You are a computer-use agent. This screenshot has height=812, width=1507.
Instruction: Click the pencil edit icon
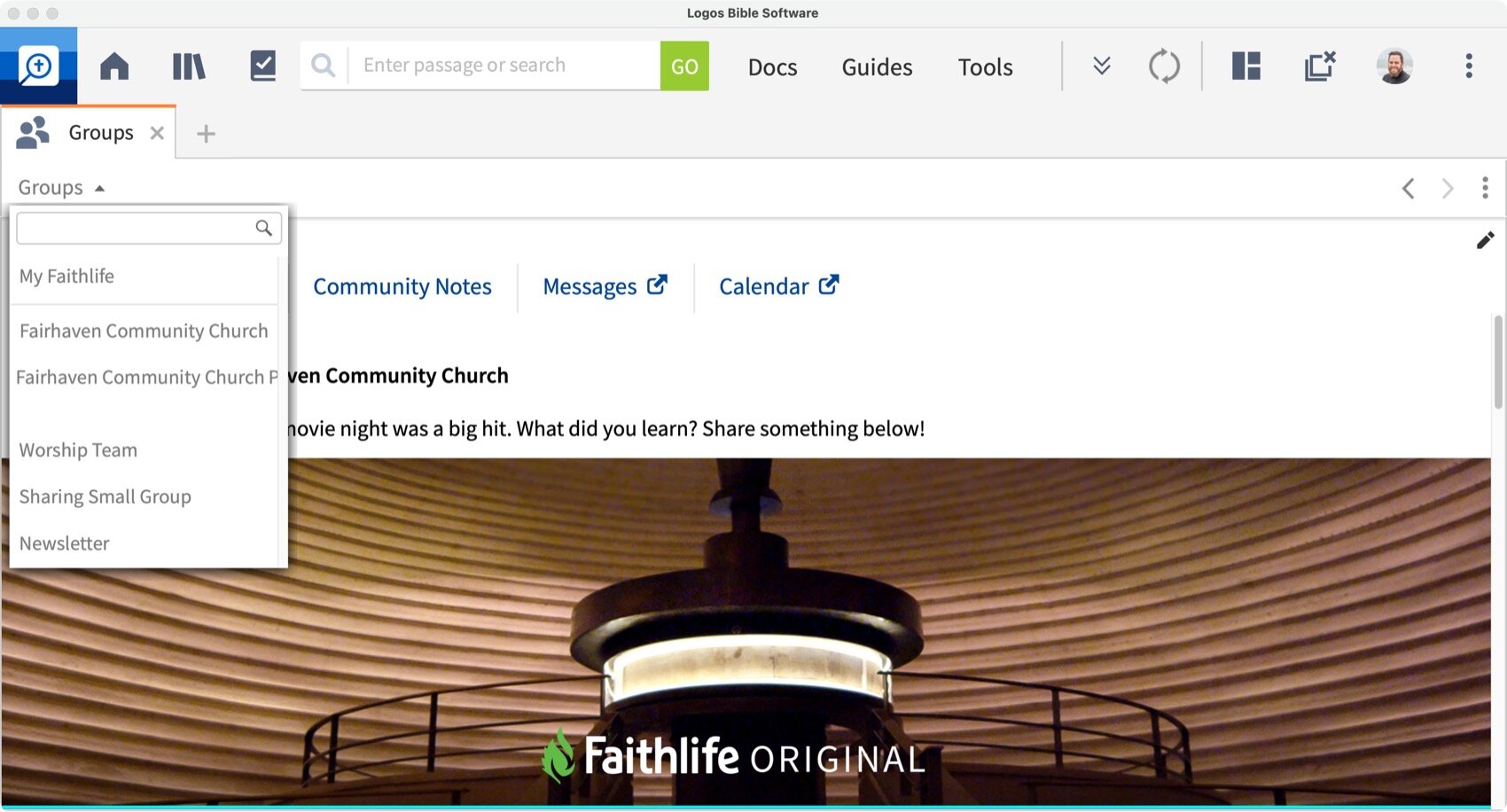pos(1485,240)
